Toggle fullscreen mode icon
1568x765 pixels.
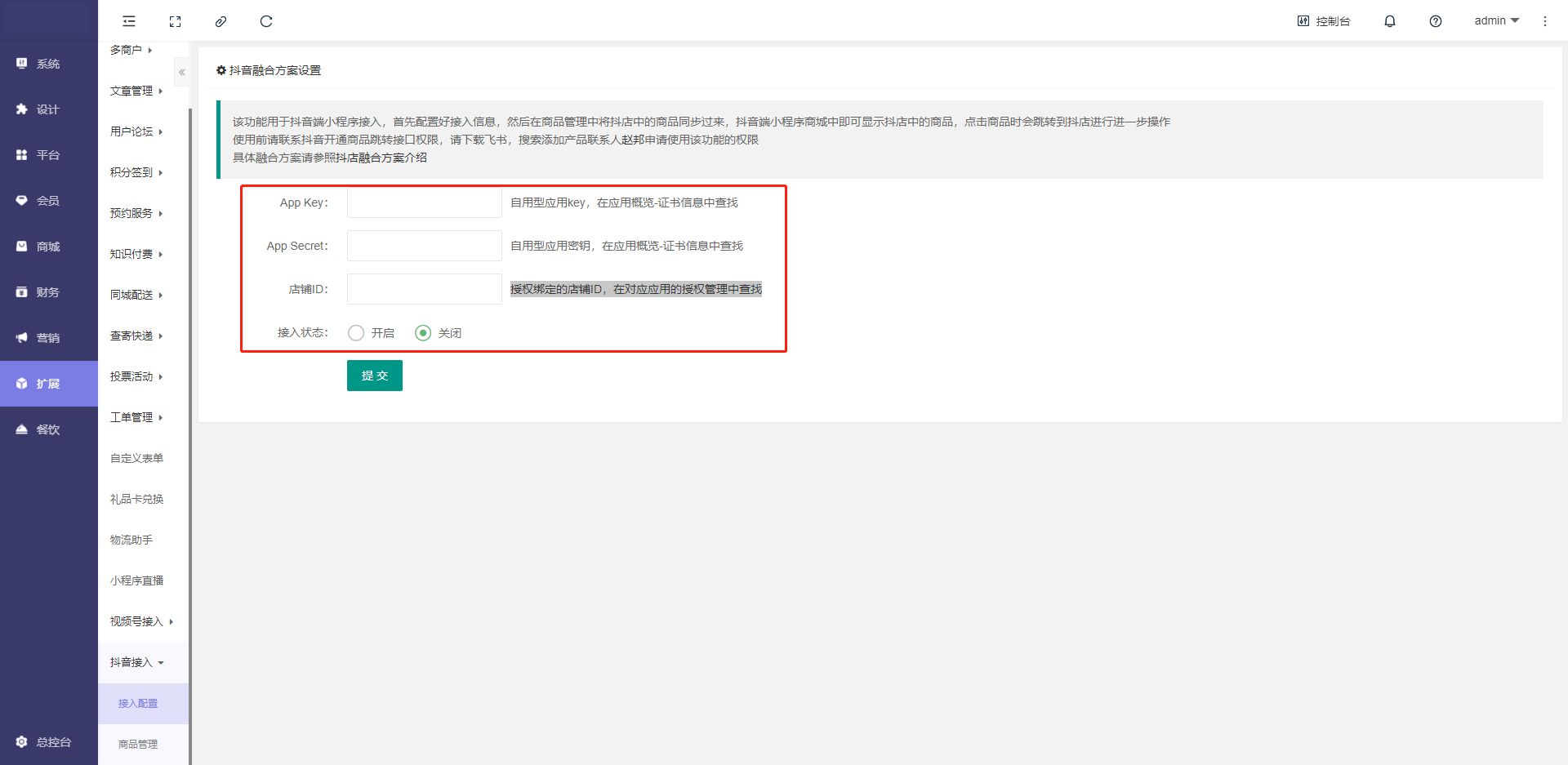coord(175,21)
